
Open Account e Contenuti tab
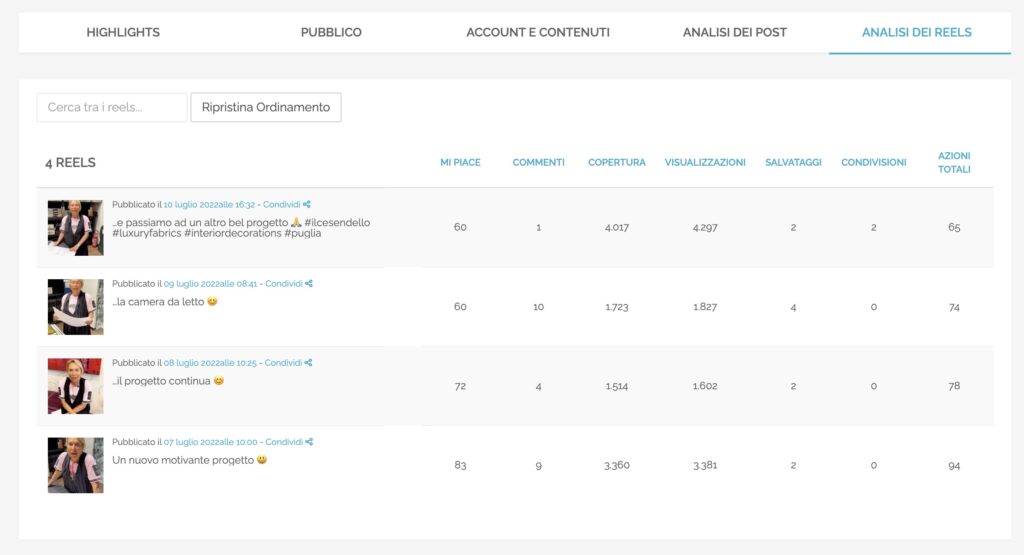[538, 32]
